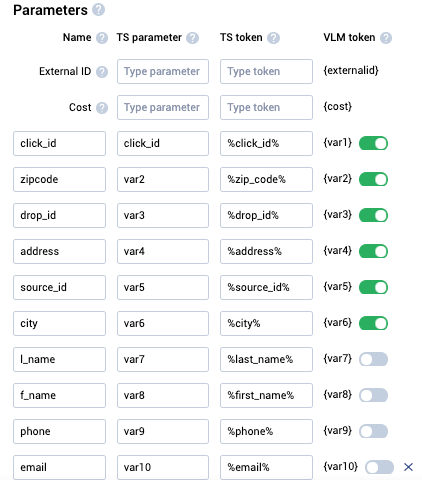Select the zipcode name input field
This screenshot has height=480, width=422.
coord(59,179)
